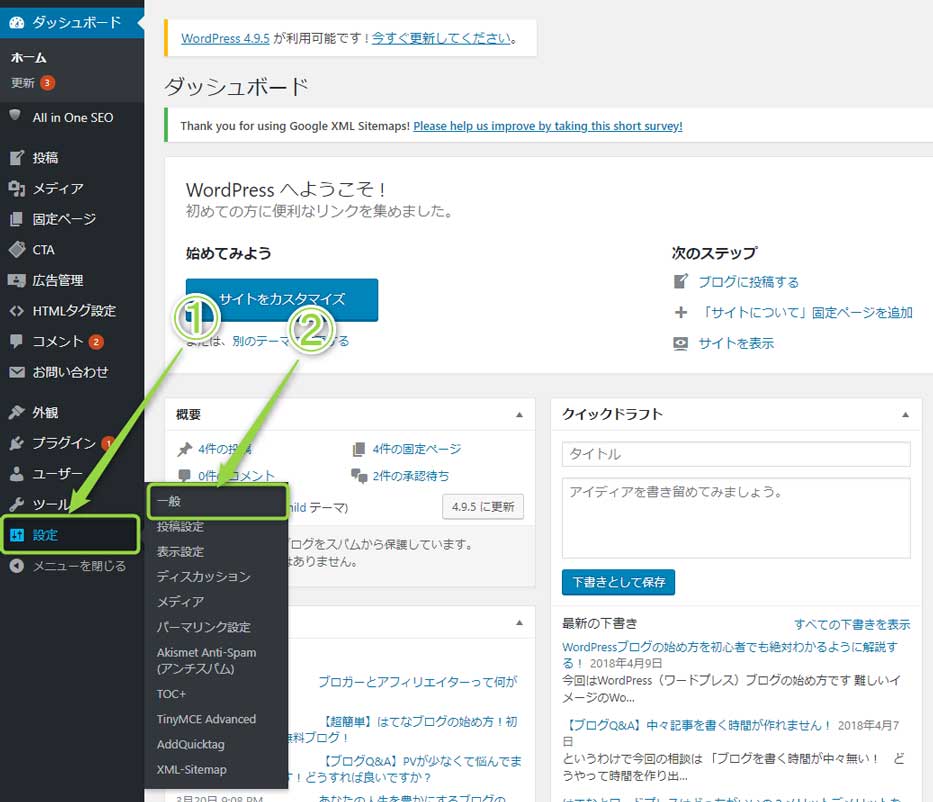Click the 設定 sliders icon

(x=17, y=535)
